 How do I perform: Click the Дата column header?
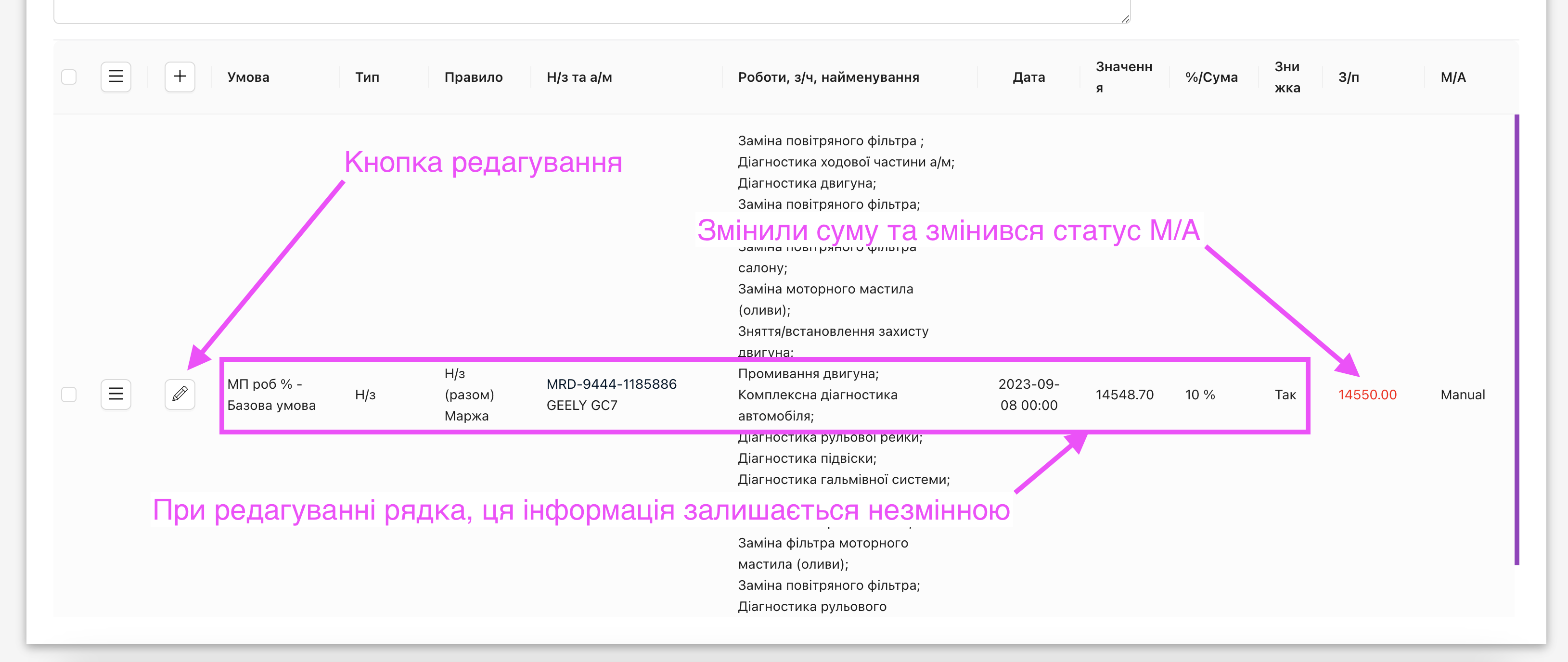[1028, 77]
